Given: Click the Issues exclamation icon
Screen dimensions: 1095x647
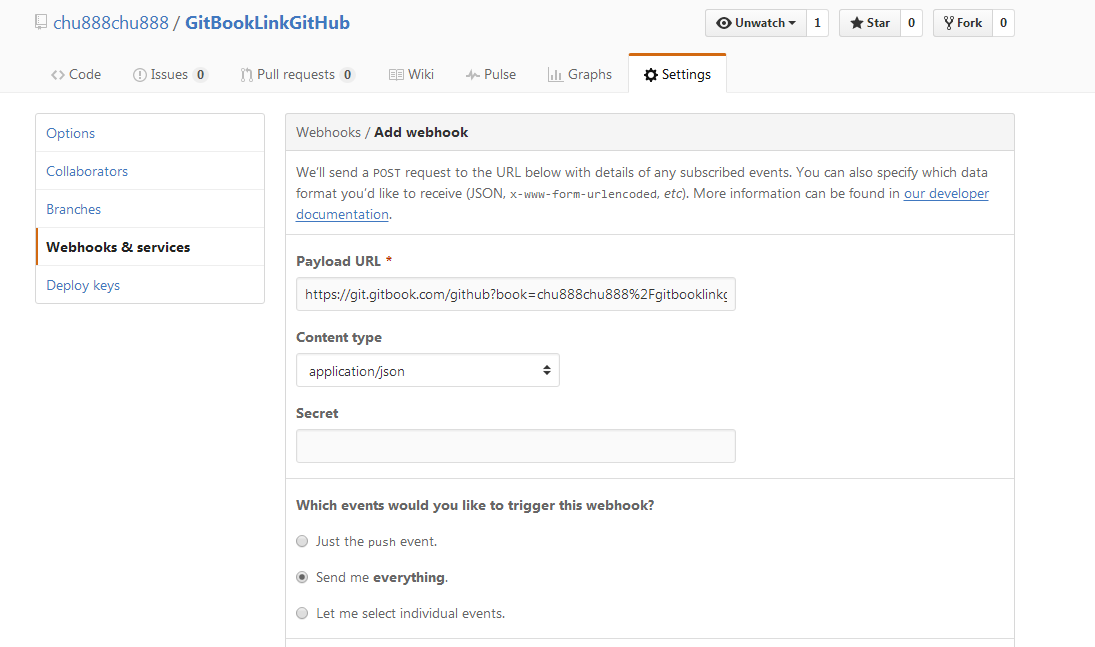Looking at the screenshot, I should (x=140, y=75).
